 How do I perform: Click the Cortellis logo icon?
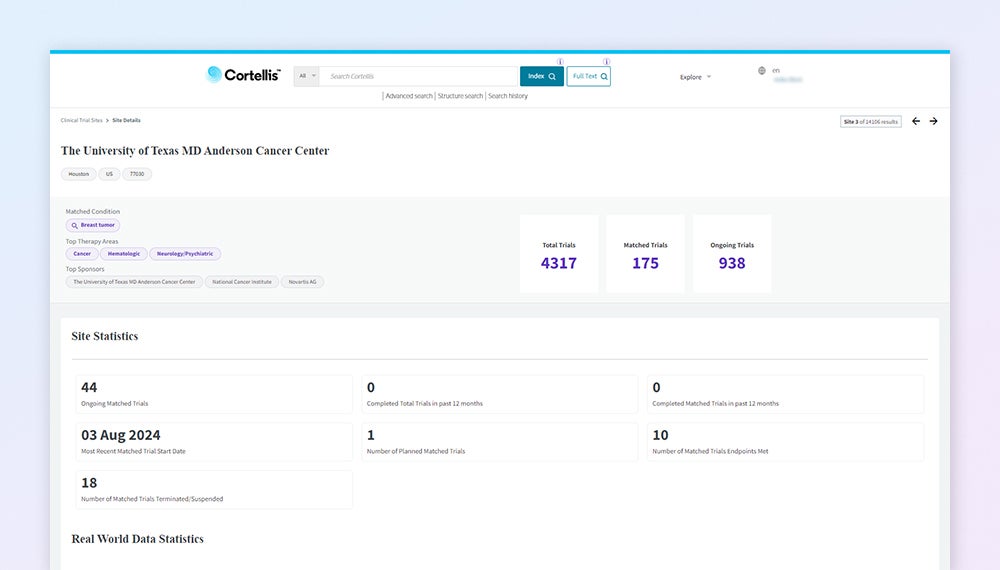(214, 74)
